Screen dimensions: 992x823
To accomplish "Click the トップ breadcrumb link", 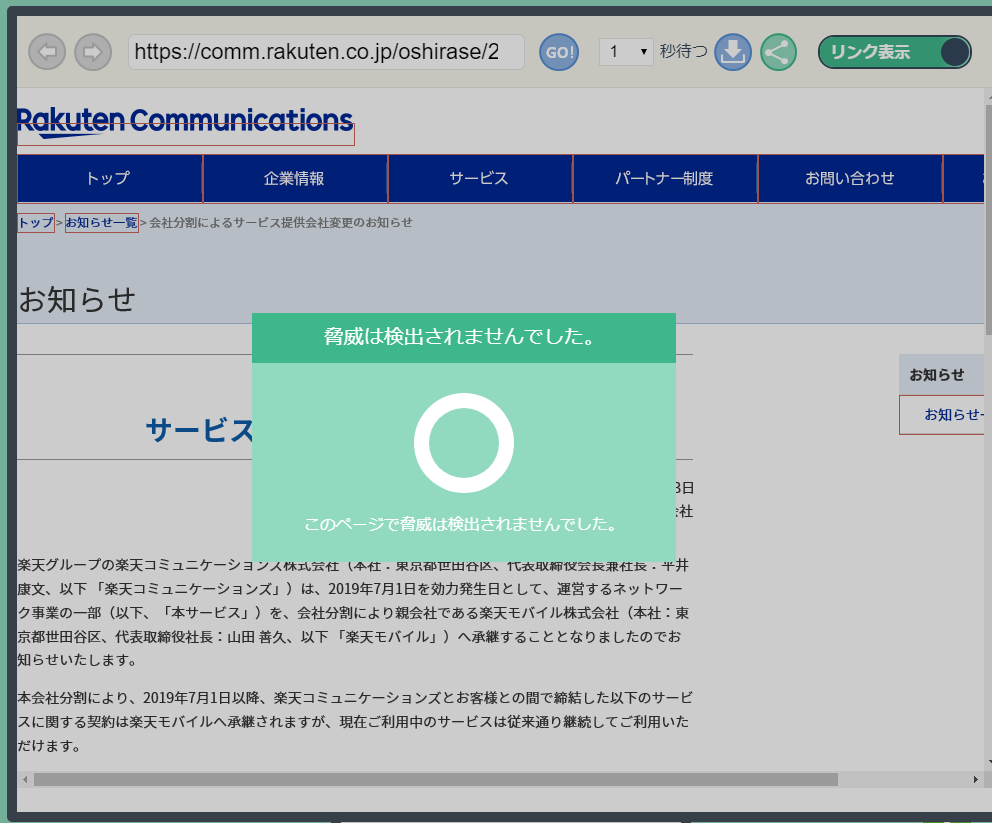I will [x=36, y=223].
